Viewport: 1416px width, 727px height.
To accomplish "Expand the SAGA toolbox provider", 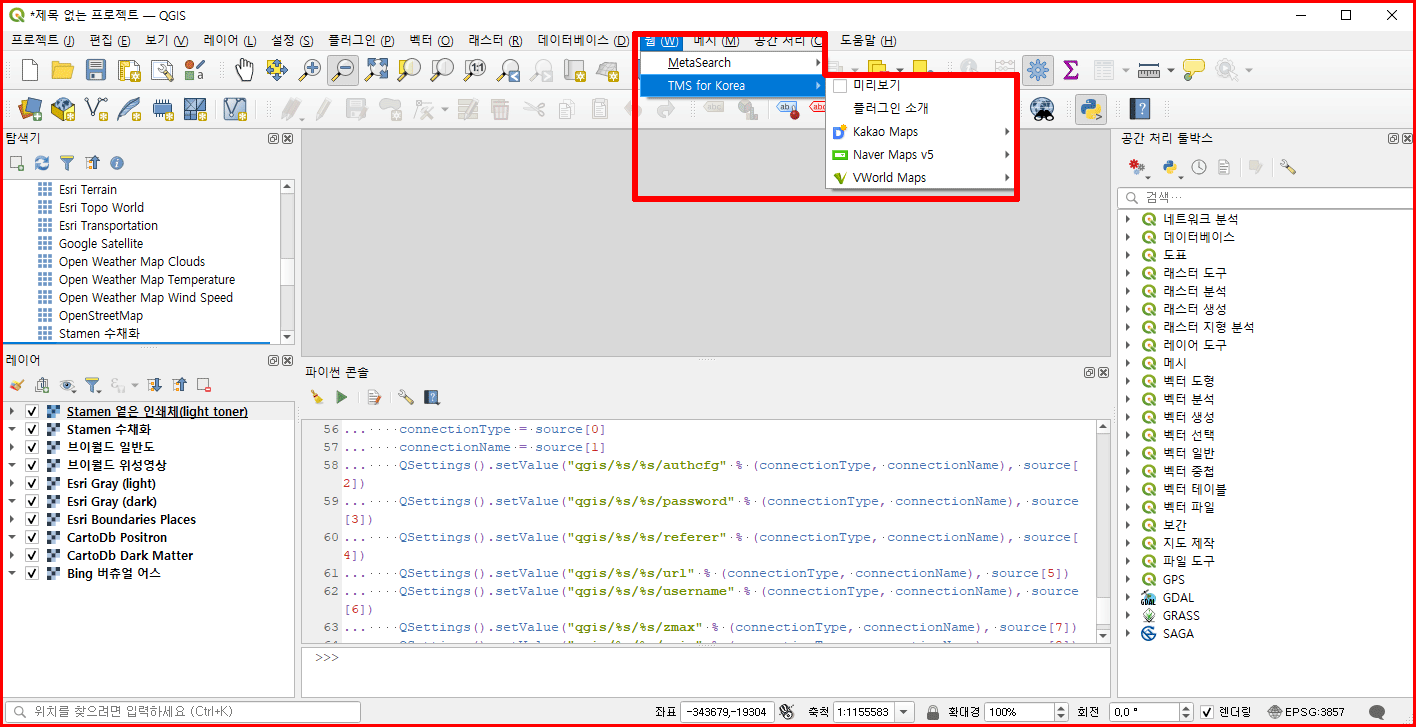I will click(1128, 633).
